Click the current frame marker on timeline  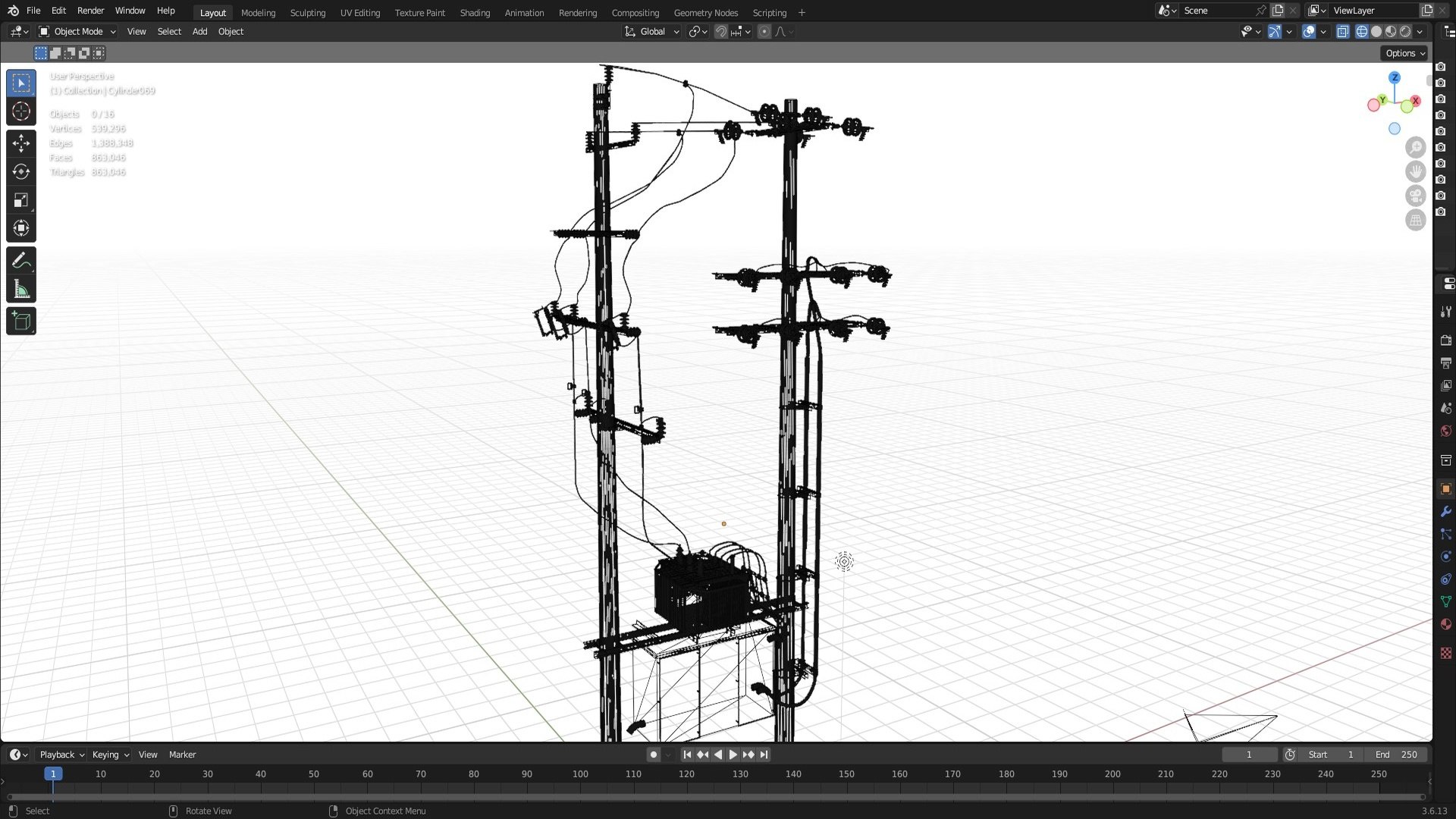[53, 773]
